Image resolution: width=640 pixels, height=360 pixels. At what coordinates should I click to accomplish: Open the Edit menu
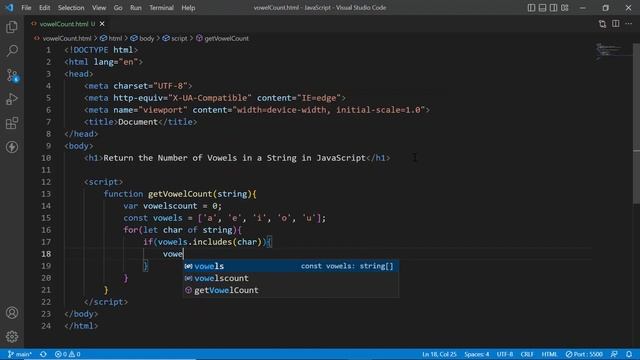coord(44,7)
